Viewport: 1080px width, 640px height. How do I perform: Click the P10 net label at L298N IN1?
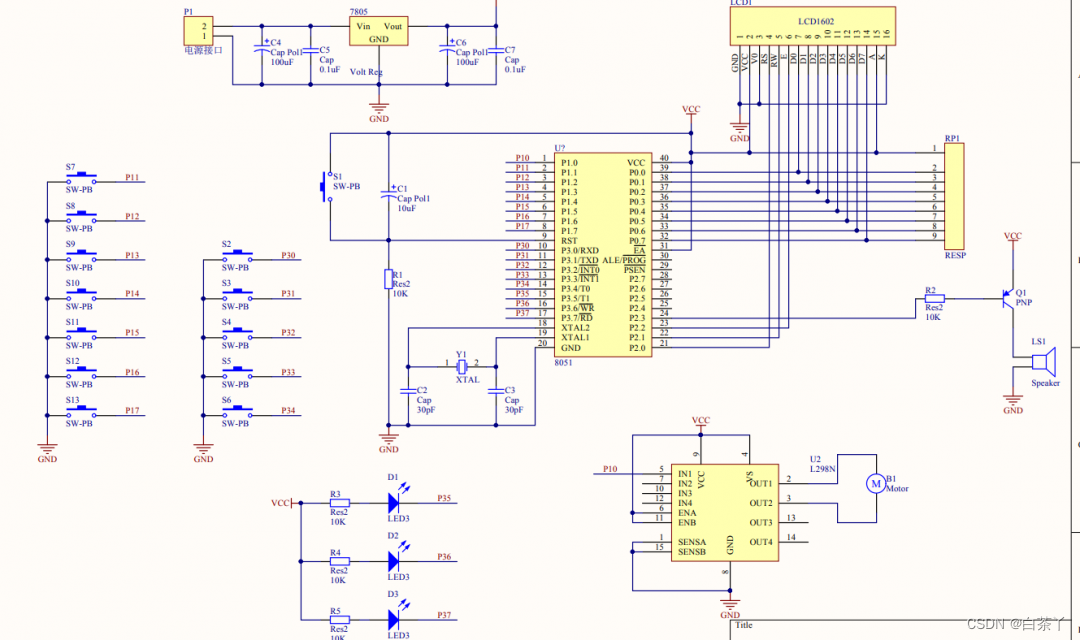tap(610, 469)
